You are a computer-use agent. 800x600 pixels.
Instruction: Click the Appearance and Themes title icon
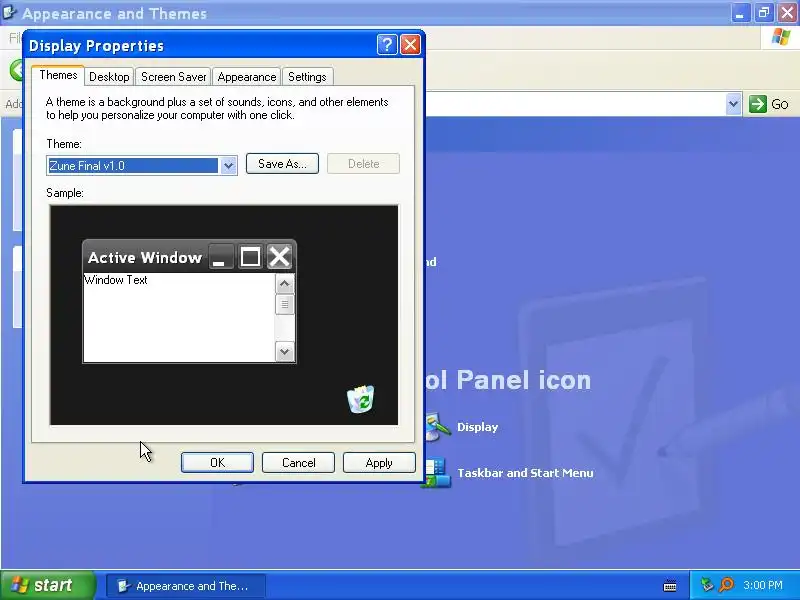(x=9, y=12)
